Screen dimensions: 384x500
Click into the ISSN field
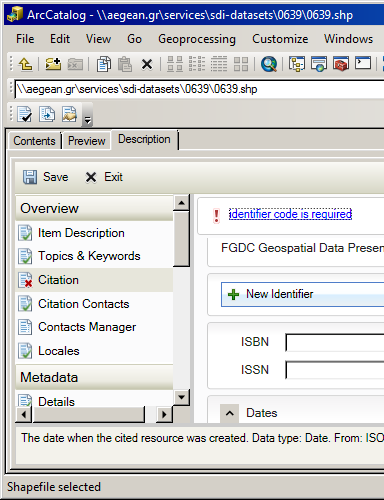coord(335,370)
